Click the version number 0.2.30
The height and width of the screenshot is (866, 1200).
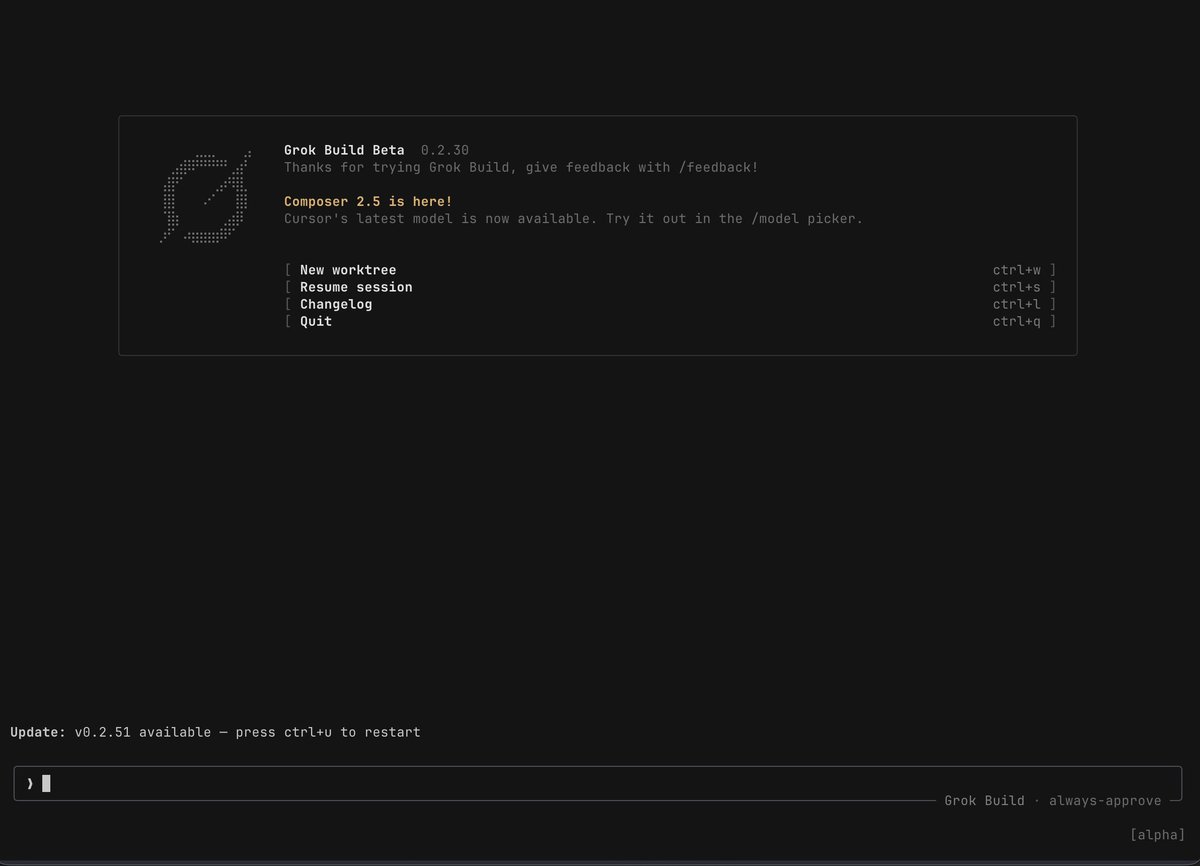445,150
